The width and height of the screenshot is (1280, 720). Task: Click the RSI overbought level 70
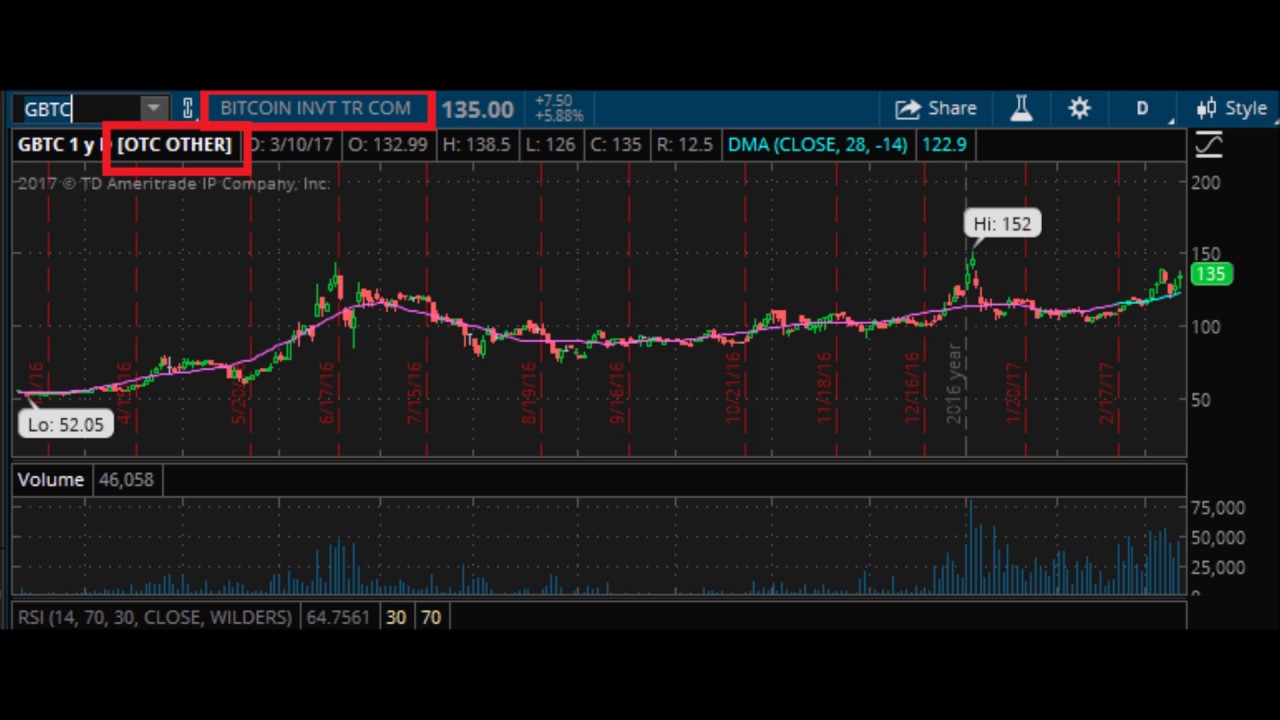tap(431, 617)
